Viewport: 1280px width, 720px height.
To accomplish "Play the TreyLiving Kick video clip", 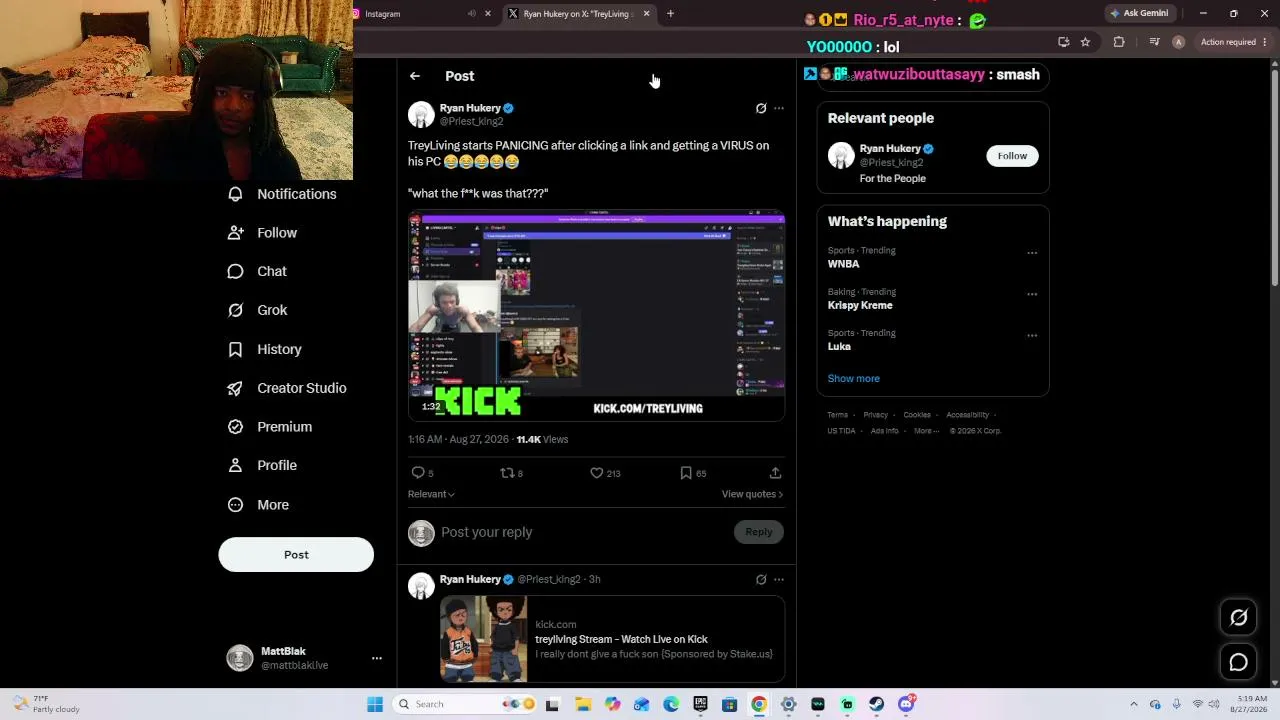I will coord(596,316).
